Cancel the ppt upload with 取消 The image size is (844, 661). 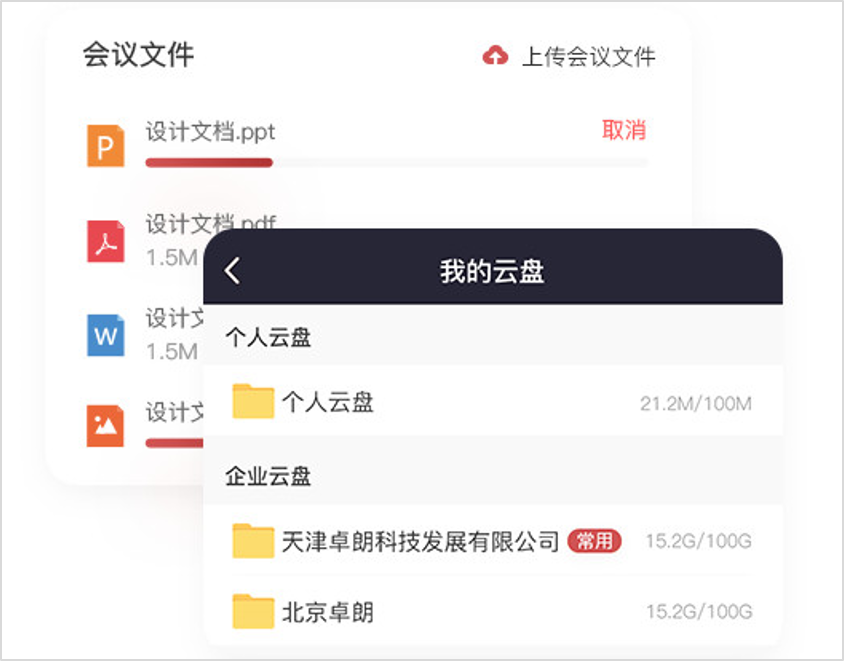624,130
